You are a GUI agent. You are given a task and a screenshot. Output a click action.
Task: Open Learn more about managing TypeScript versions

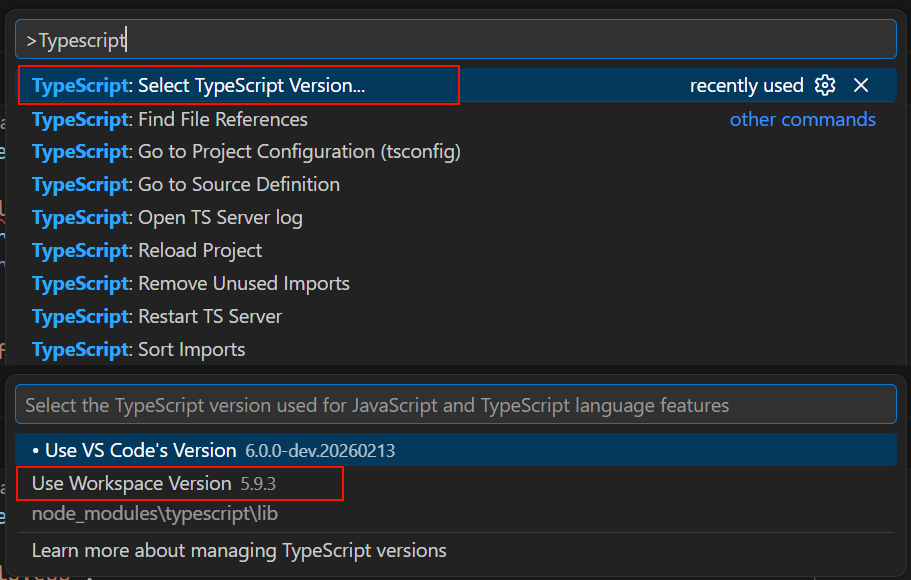pyautogui.click(x=239, y=551)
